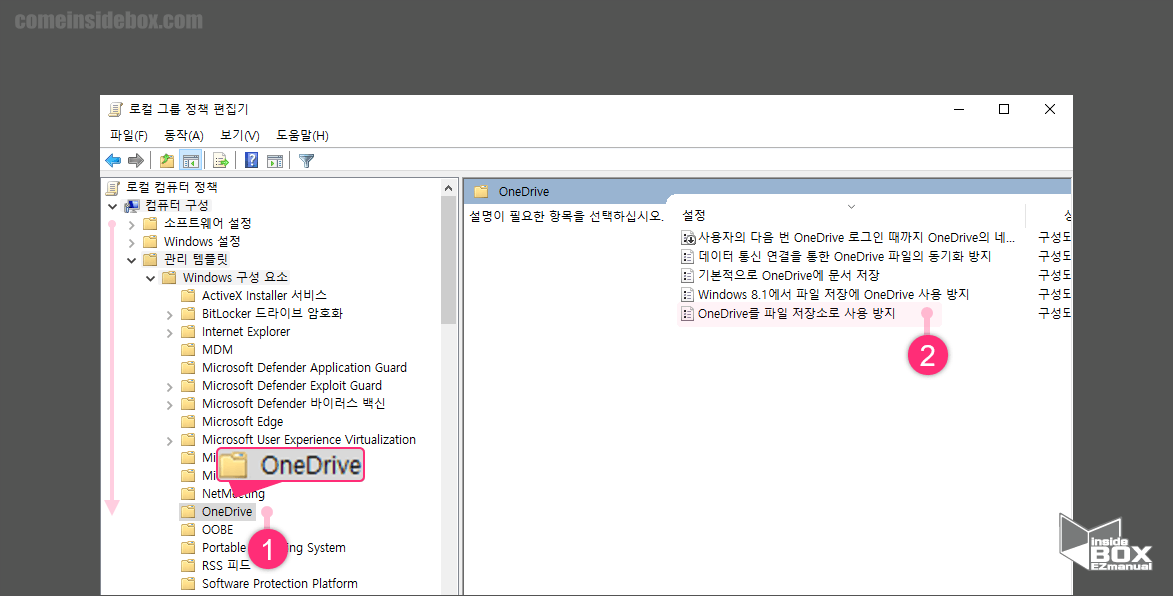1173x596 pixels.
Task: Click the Export List toolbar icon
Action: 221,160
